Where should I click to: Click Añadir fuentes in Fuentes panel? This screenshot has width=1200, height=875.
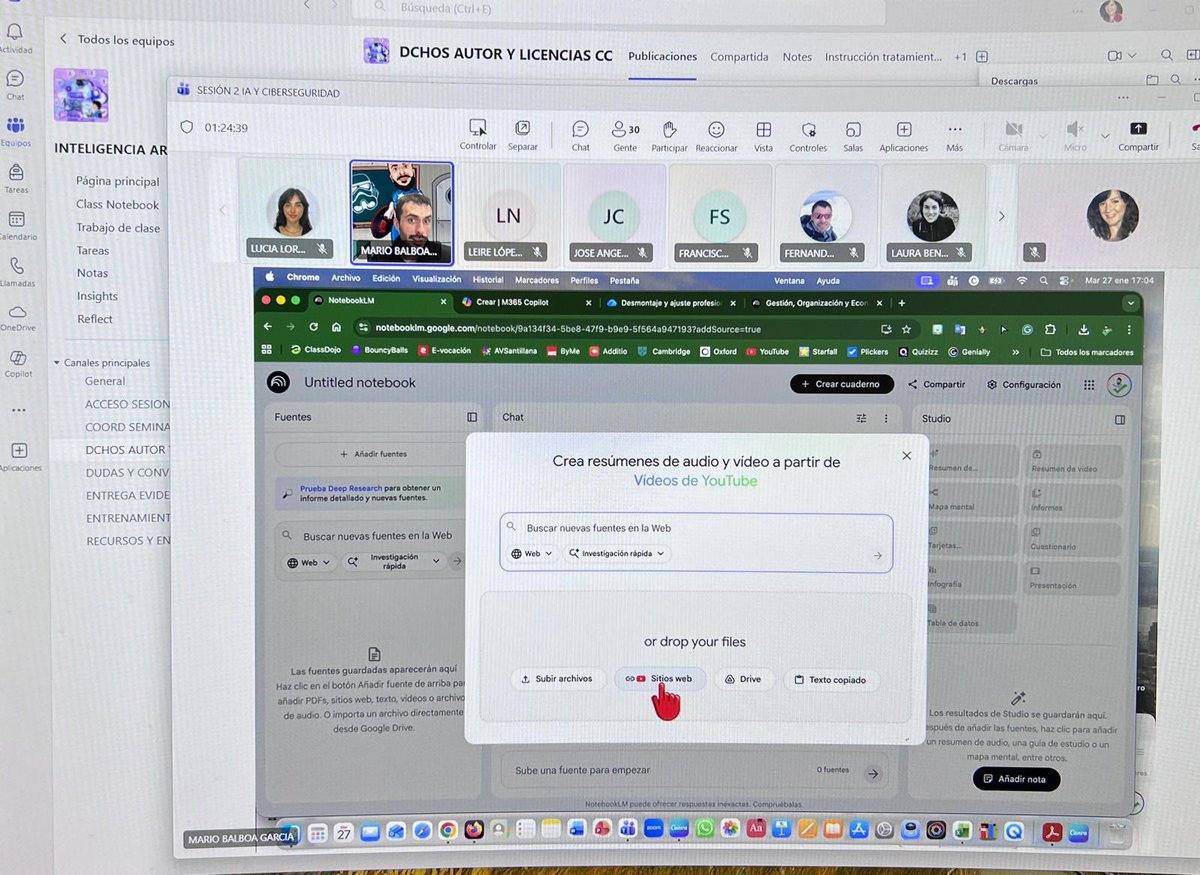coord(373,454)
